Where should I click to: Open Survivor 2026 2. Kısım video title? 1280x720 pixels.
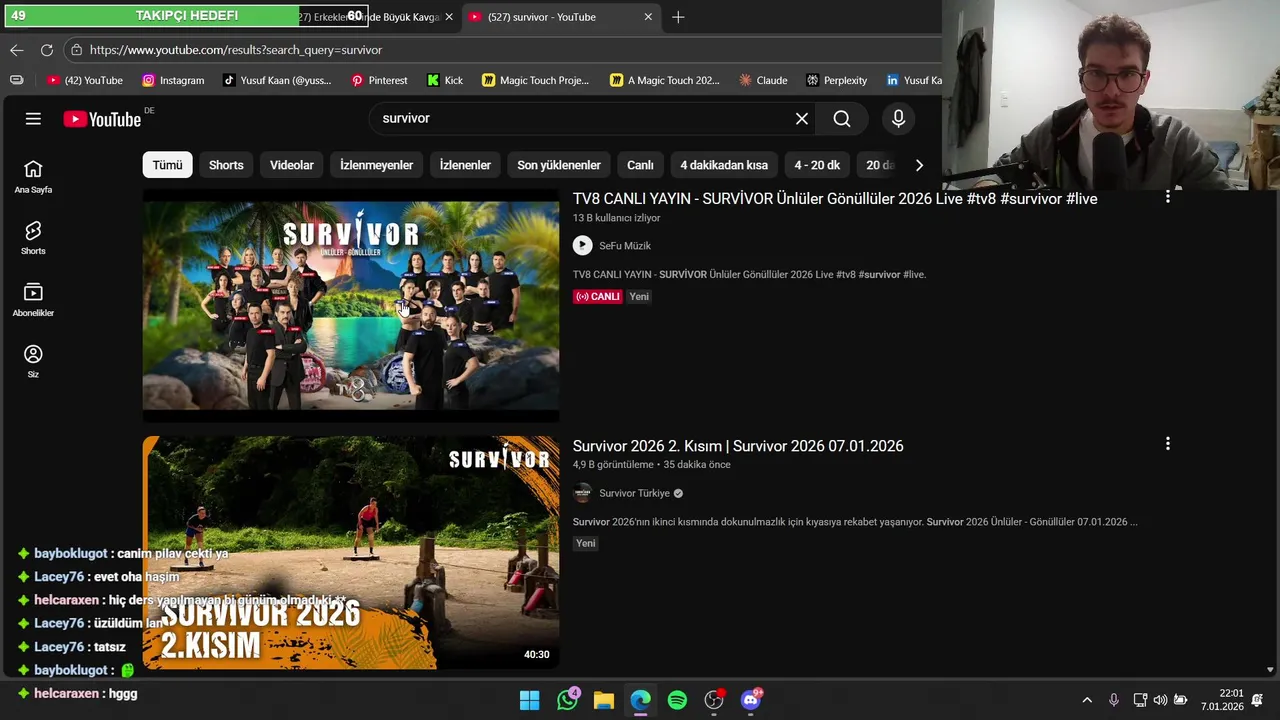pyautogui.click(x=738, y=446)
